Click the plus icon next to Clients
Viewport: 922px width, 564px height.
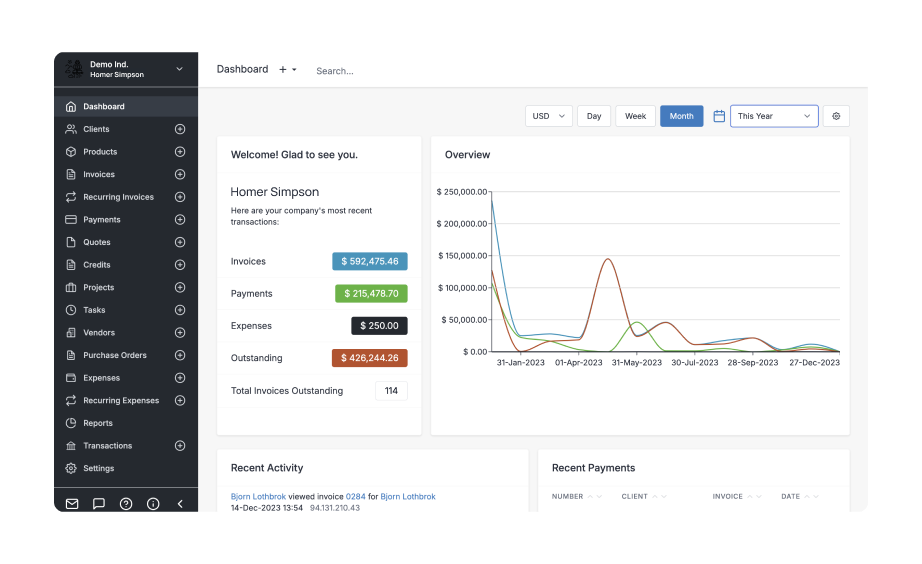pos(180,129)
